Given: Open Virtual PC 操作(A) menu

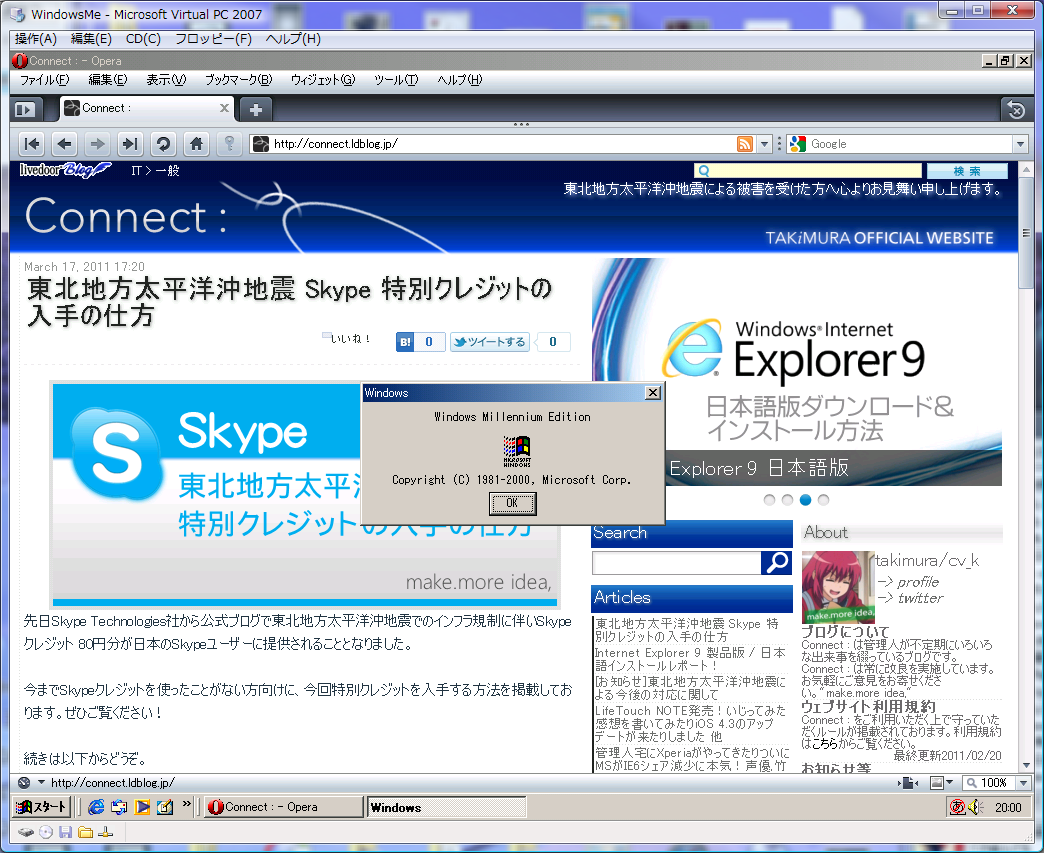Looking at the screenshot, I should point(36,39).
